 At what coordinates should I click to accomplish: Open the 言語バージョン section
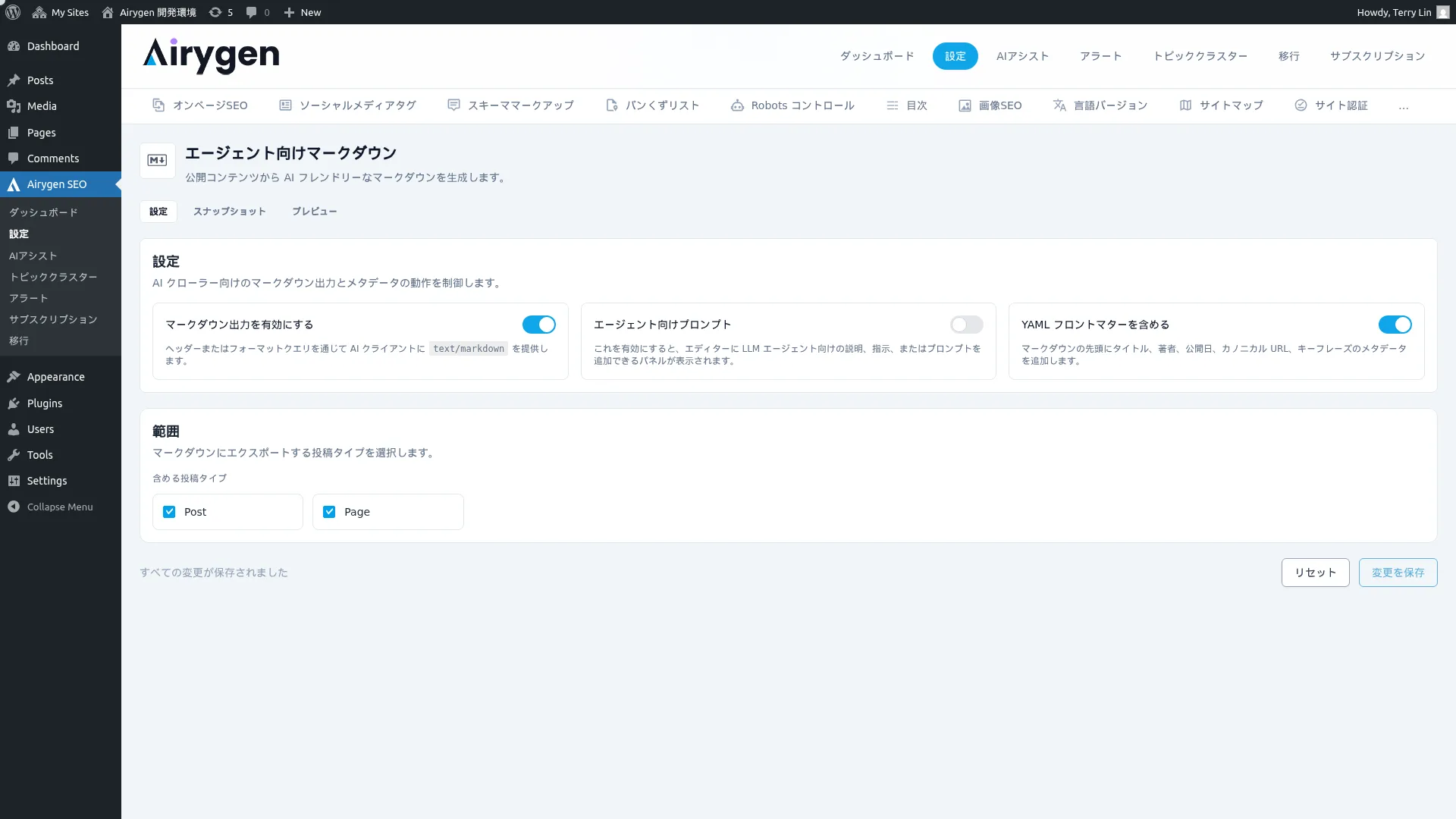click(x=1100, y=105)
